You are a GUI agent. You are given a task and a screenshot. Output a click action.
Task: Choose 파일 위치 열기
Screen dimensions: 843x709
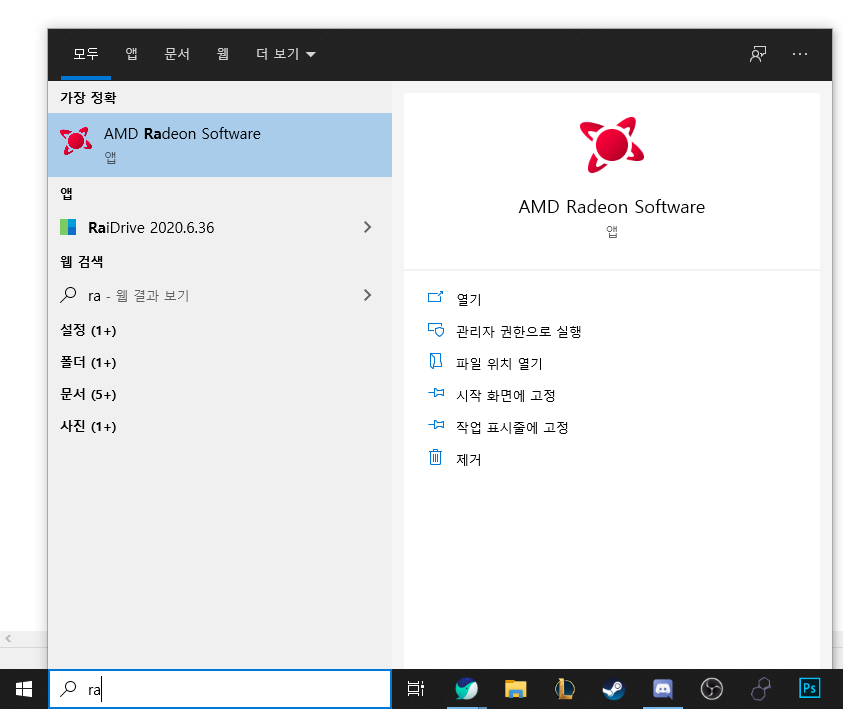[x=499, y=363]
